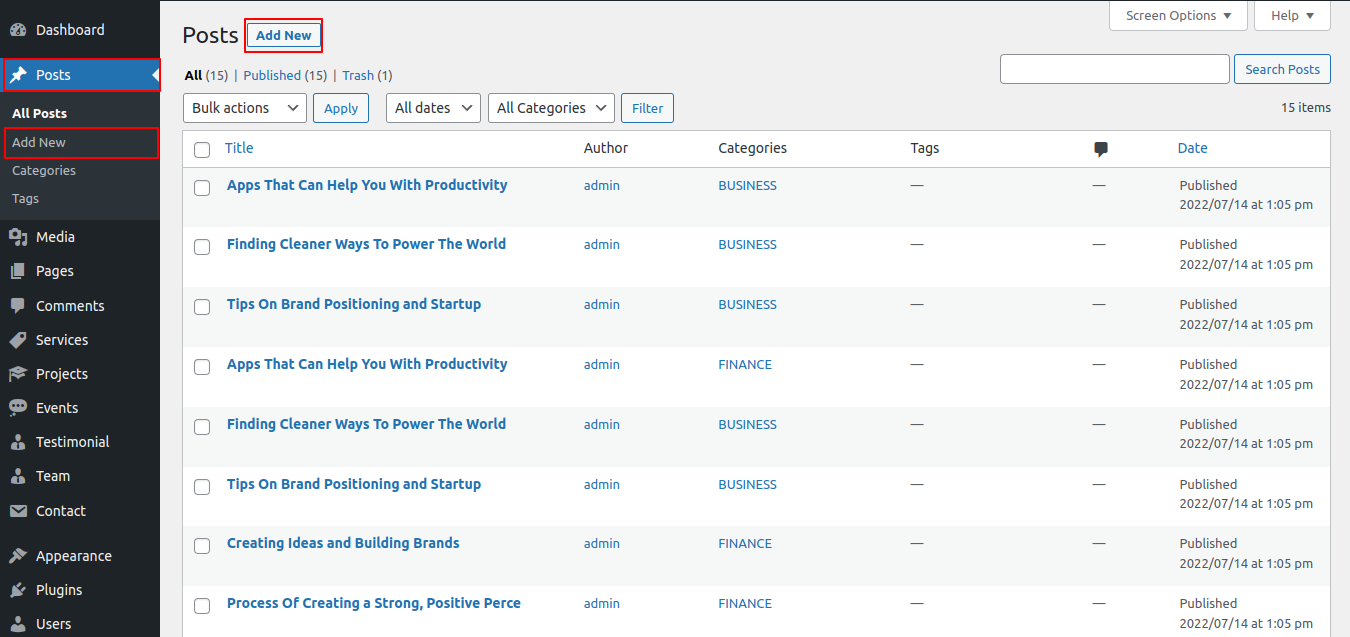The image size is (1350, 637).
Task: Click the Dashboard gauge icon in sidebar
Action: point(18,30)
